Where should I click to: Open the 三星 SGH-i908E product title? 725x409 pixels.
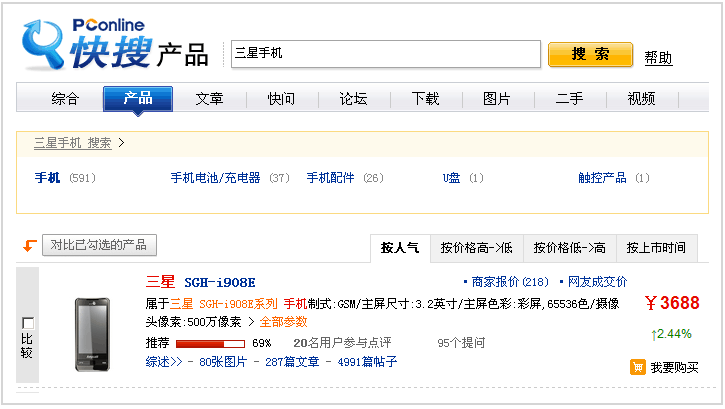click(x=200, y=282)
